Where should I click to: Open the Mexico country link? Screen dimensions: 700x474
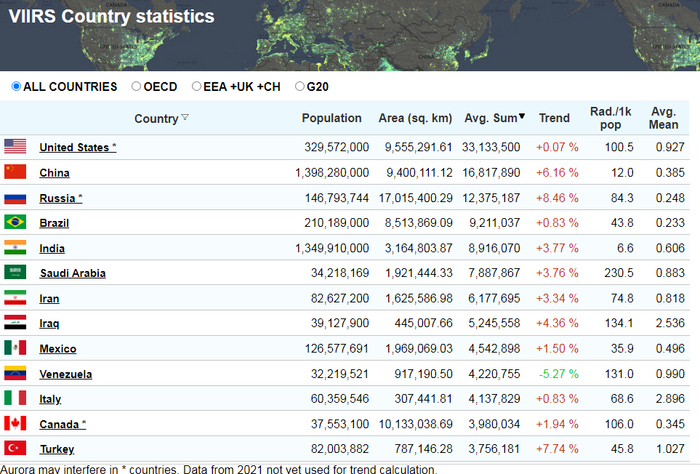(58, 349)
